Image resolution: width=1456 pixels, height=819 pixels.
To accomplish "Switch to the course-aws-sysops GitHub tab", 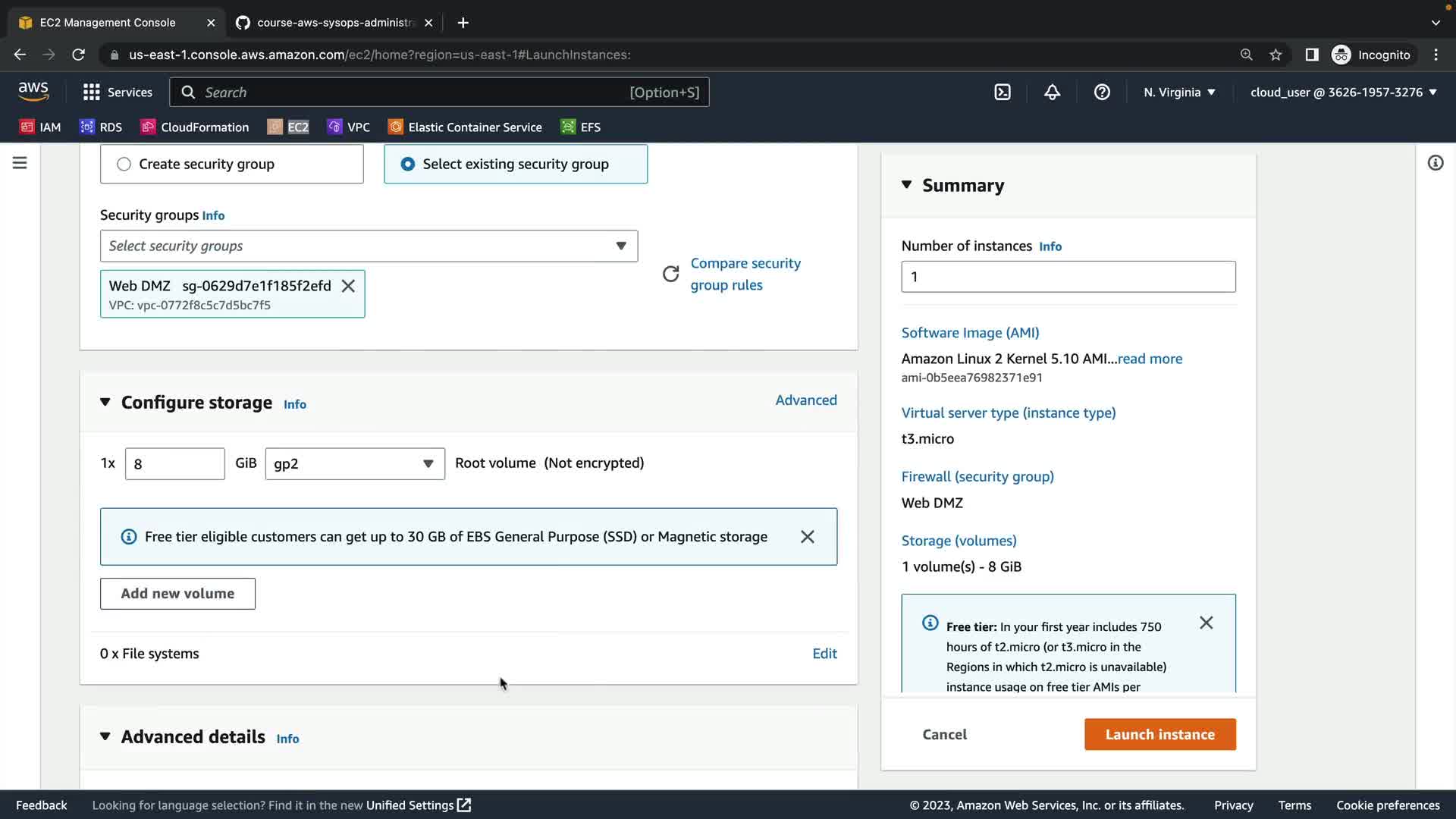I will click(334, 23).
